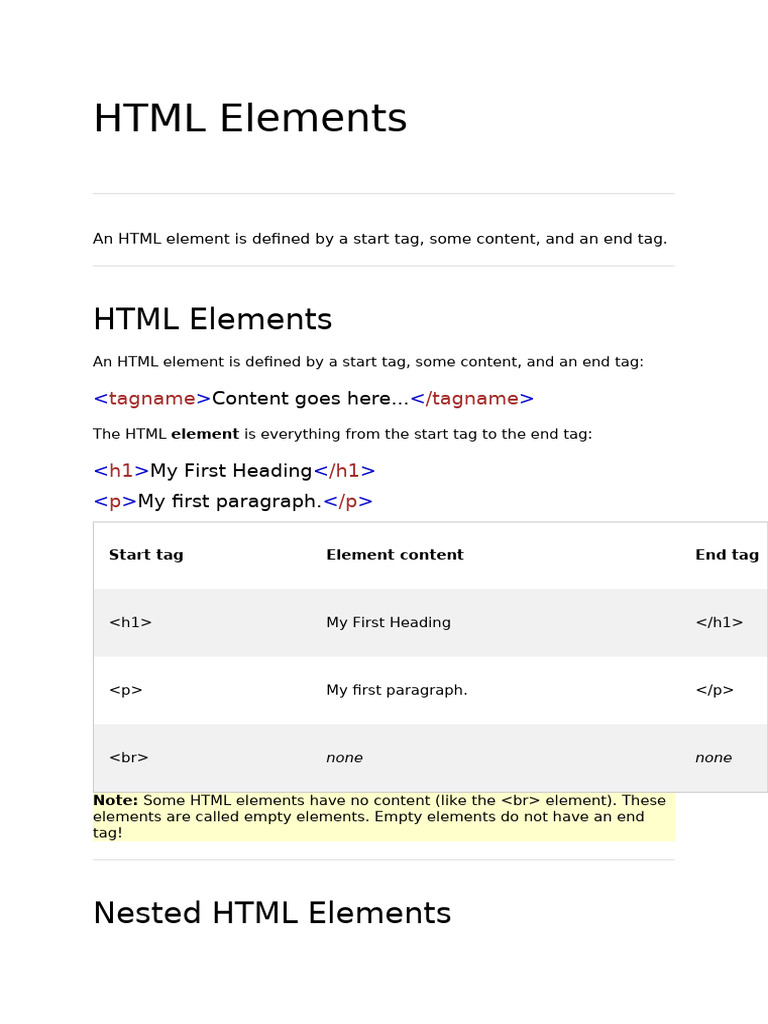Click the intro sentence below the page title
768x1024 pixels.
click(x=380, y=239)
